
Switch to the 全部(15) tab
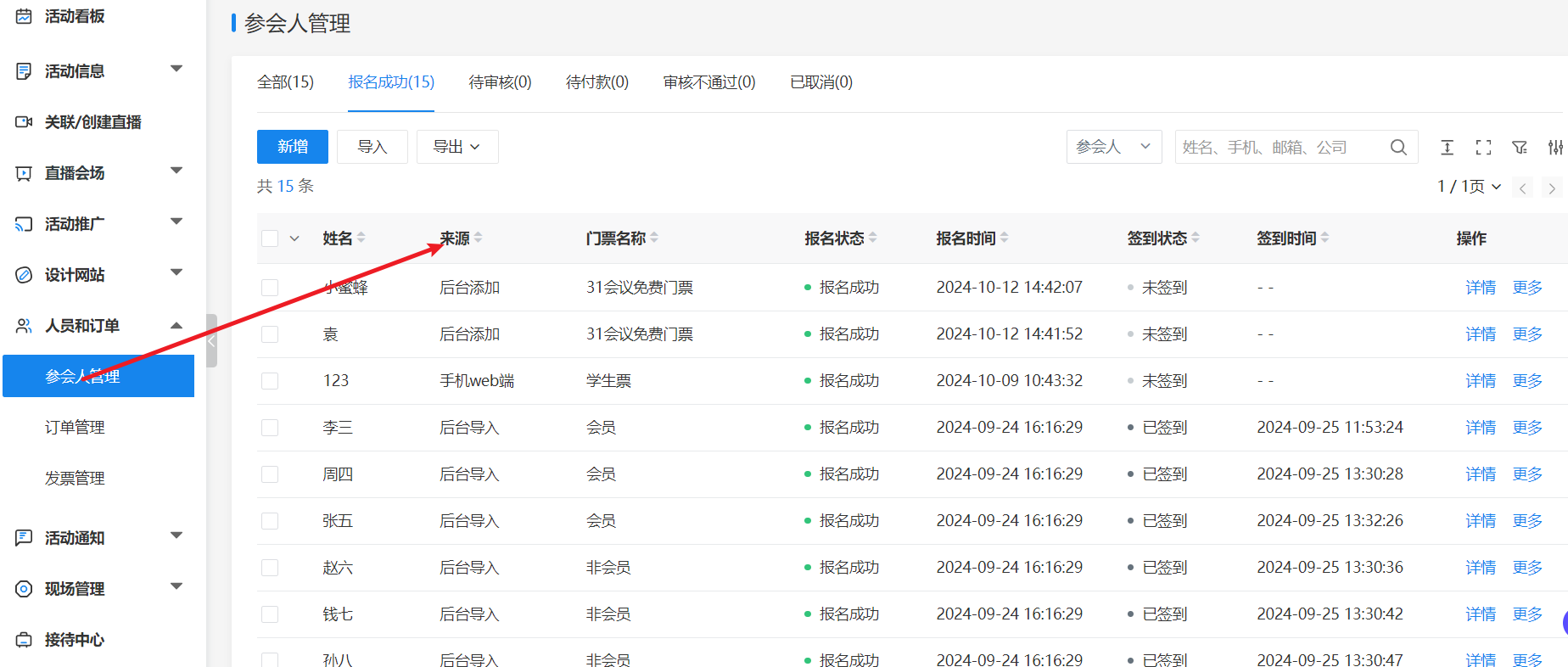click(x=285, y=82)
